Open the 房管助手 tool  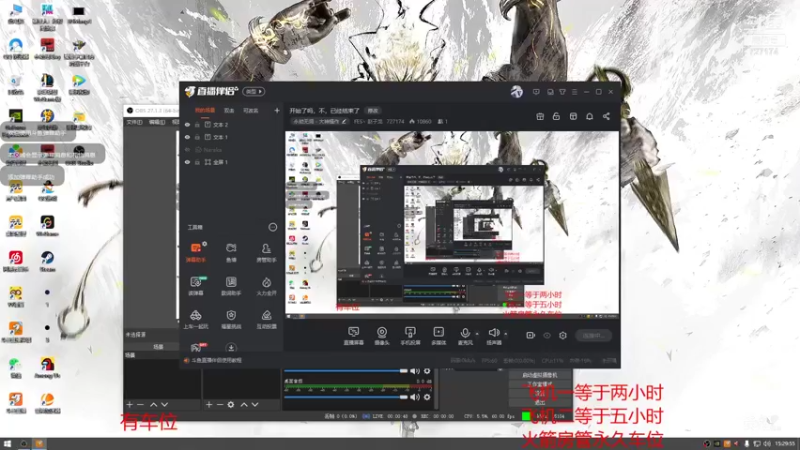tap(266, 253)
